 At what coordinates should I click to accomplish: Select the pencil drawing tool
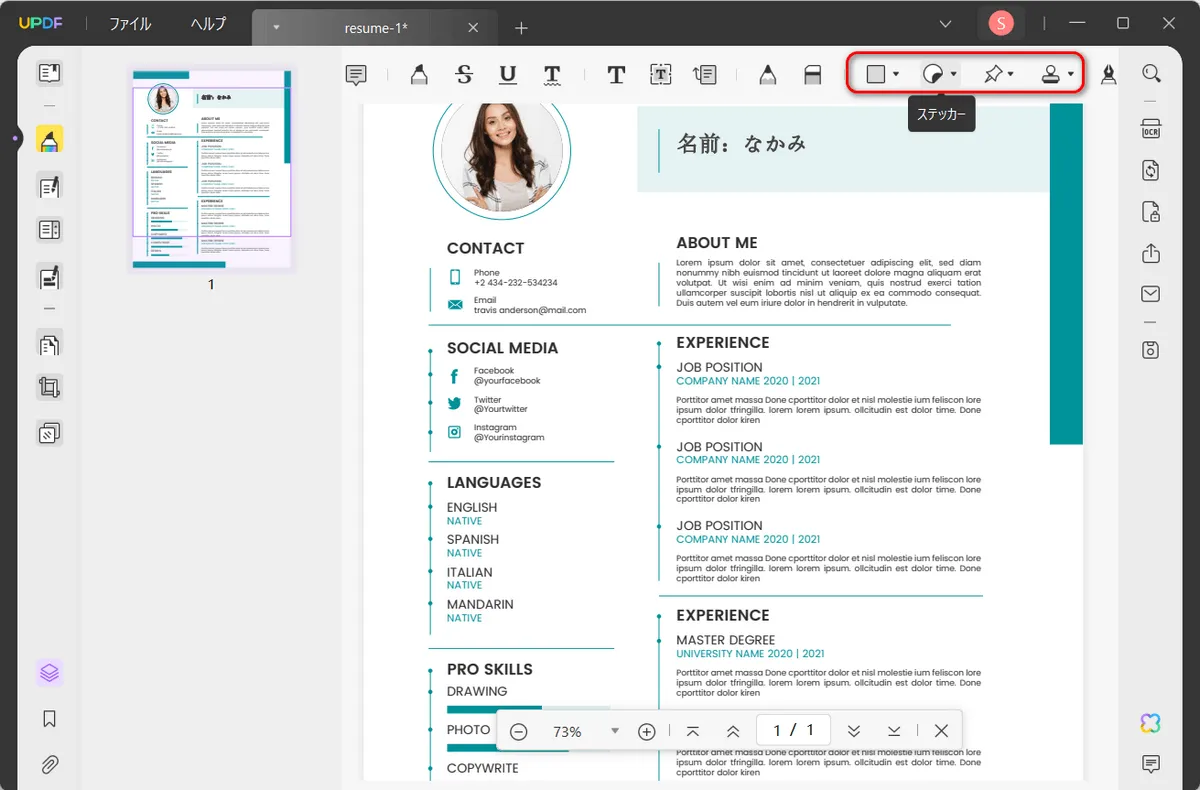click(x=767, y=74)
